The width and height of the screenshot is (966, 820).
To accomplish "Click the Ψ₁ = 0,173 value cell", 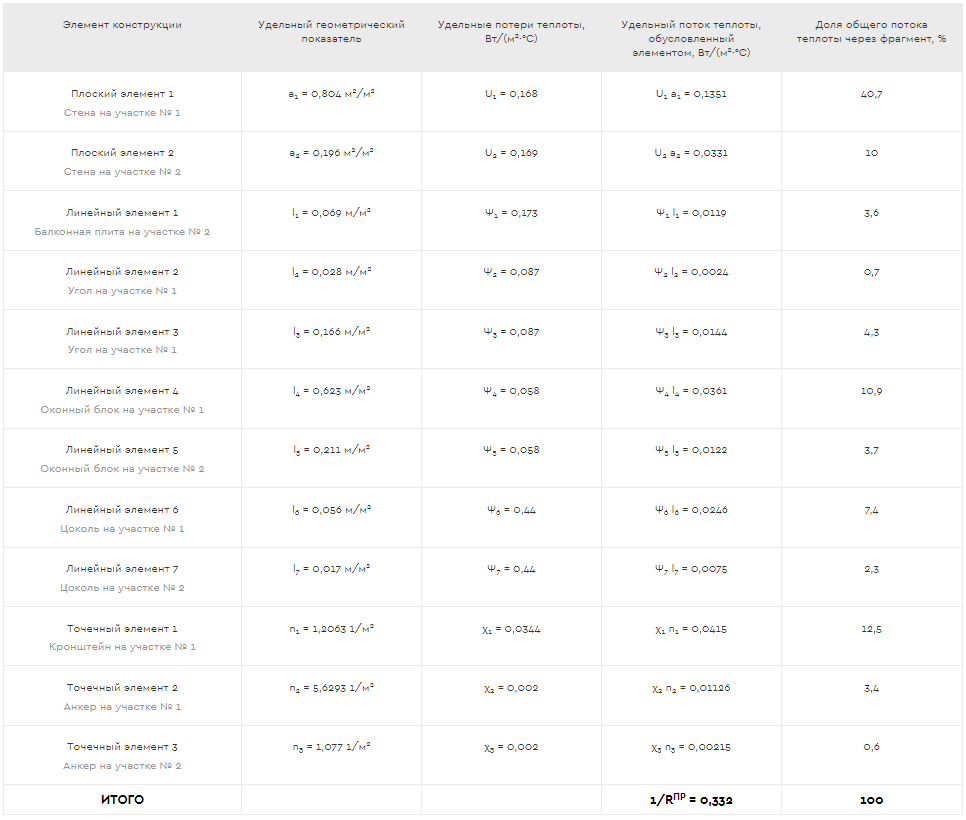I will pos(511,213).
